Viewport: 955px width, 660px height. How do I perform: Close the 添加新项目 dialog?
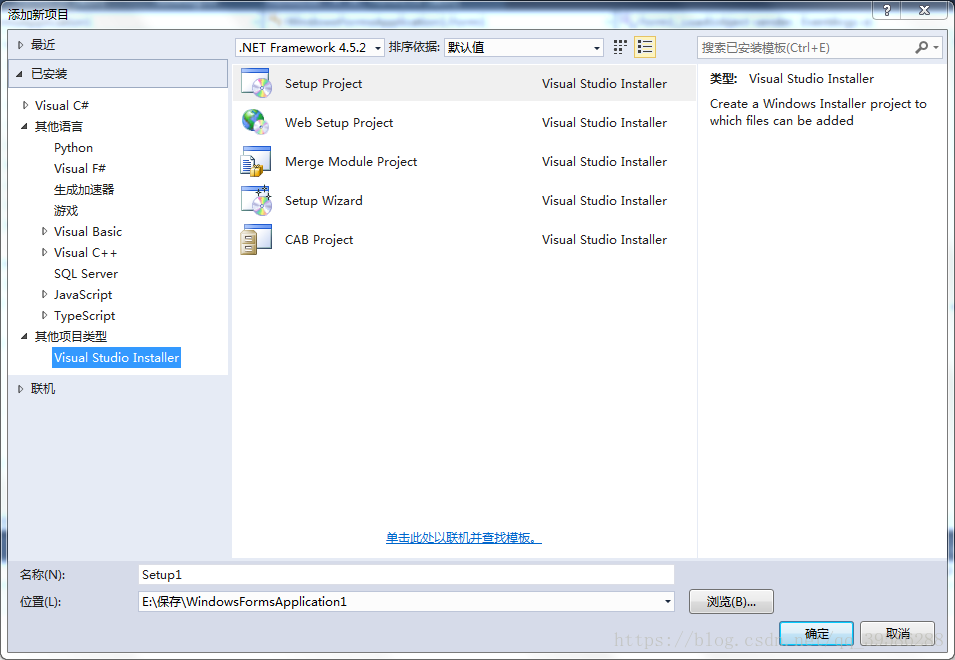pyautogui.click(x=925, y=10)
